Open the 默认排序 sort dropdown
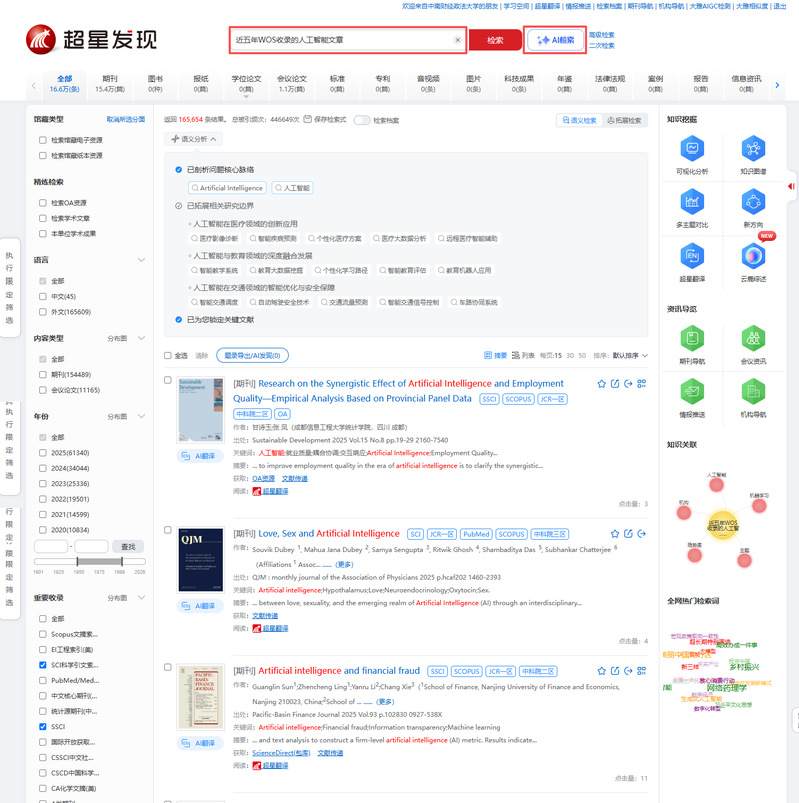 click(630, 355)
